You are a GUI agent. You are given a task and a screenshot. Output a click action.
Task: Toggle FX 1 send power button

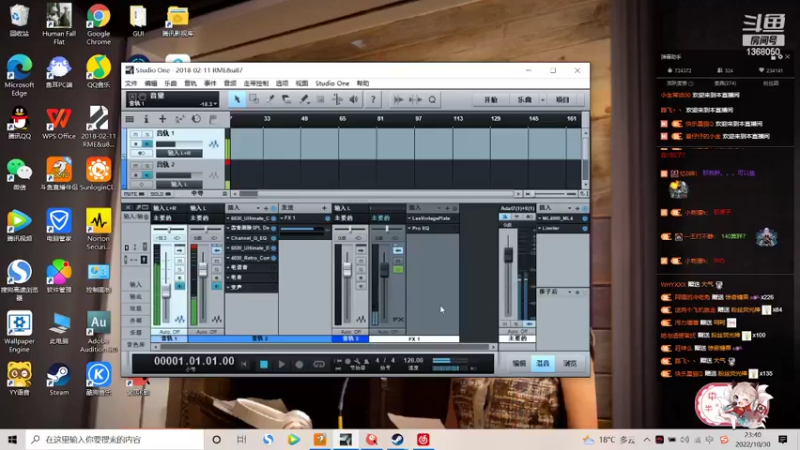pos(327,218)
